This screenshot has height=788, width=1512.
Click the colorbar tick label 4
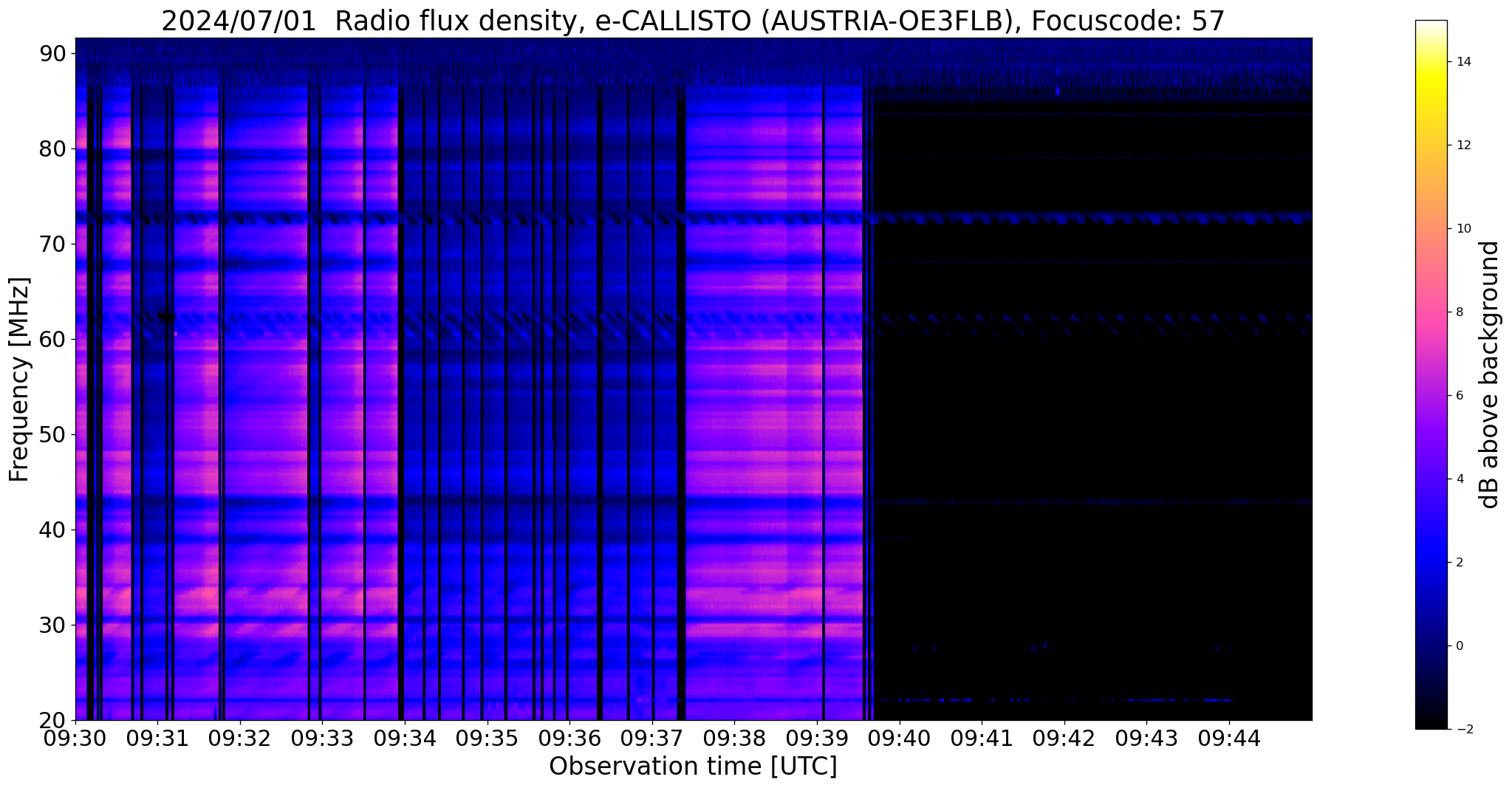(x=1458, y=479)
